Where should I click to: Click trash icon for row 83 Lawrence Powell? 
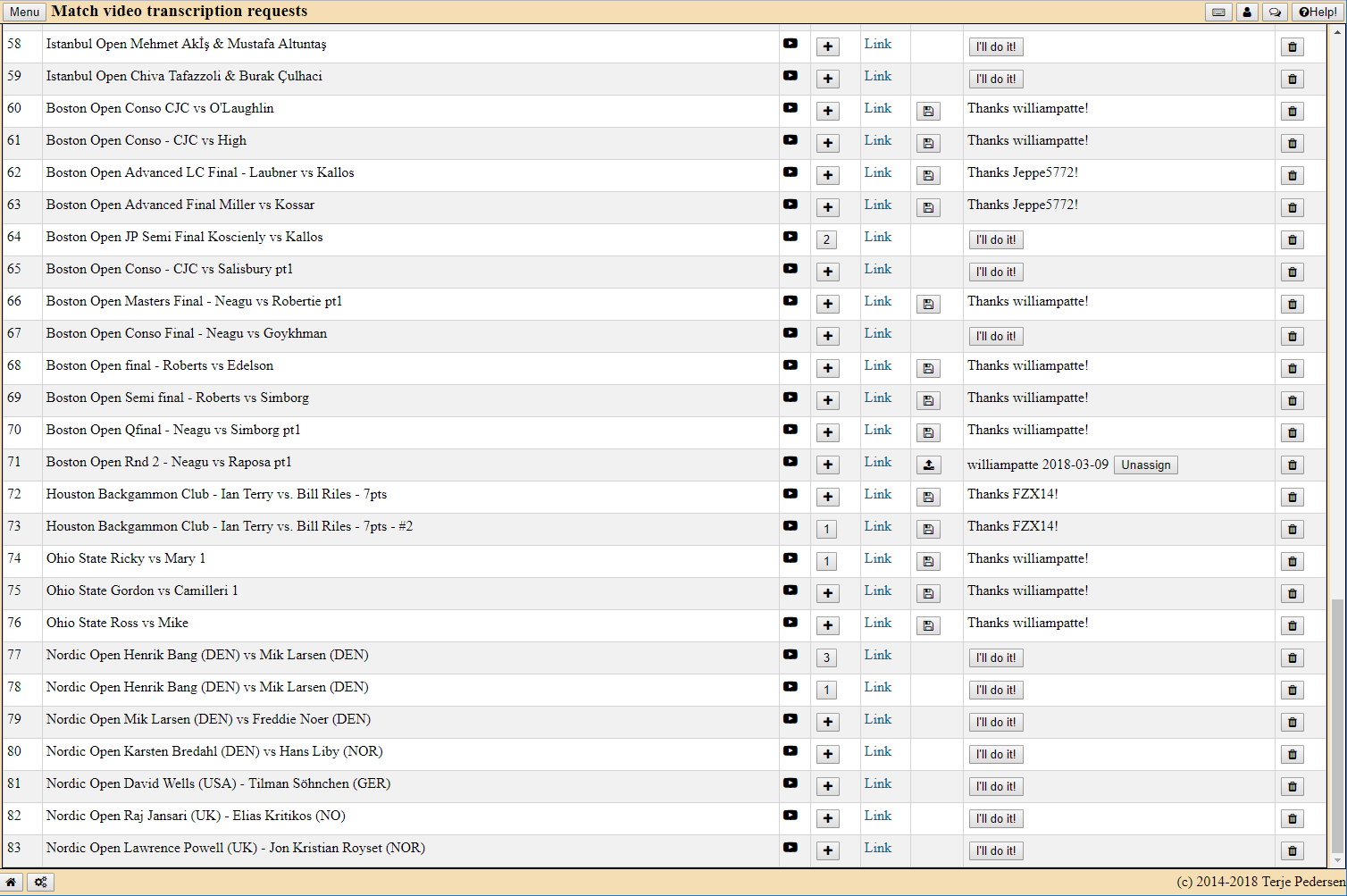click(1292, 850)
